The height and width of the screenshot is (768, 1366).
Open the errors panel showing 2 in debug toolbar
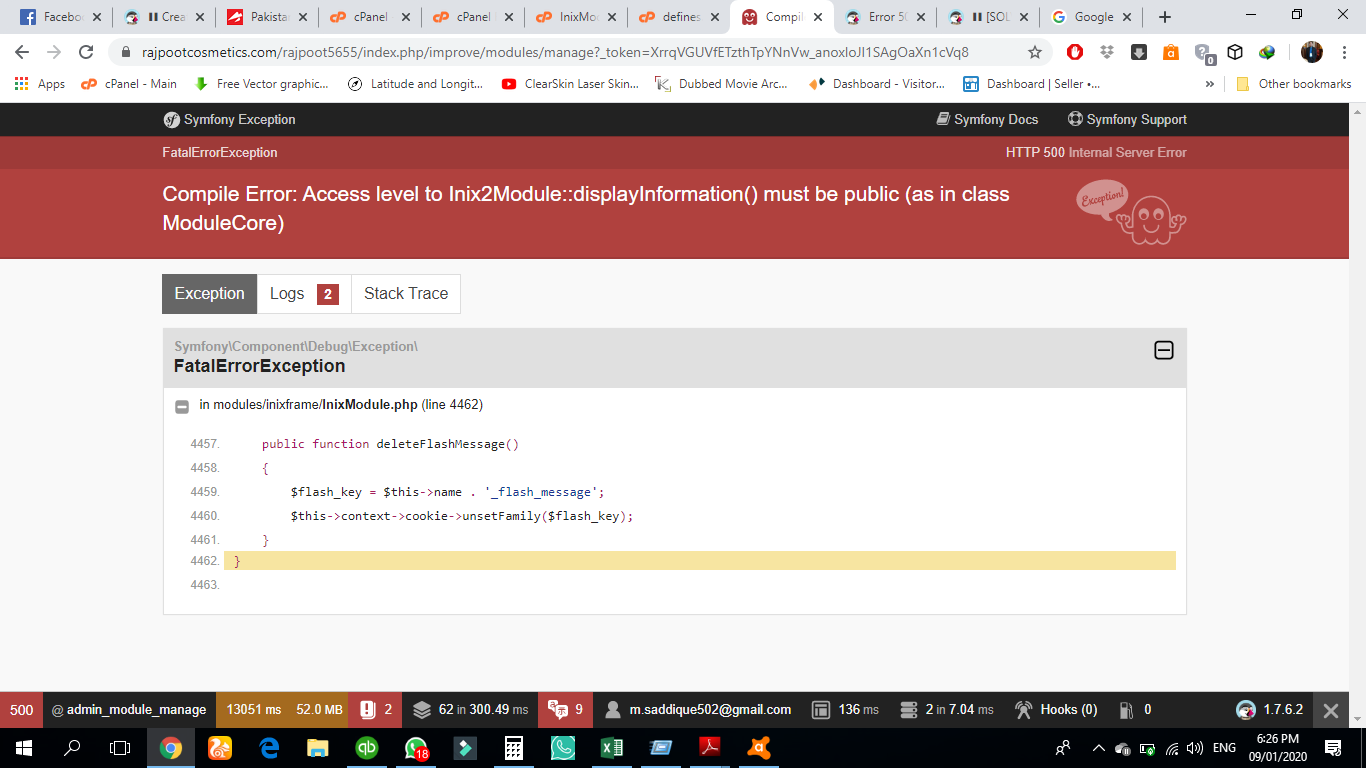tap(376, 710)
